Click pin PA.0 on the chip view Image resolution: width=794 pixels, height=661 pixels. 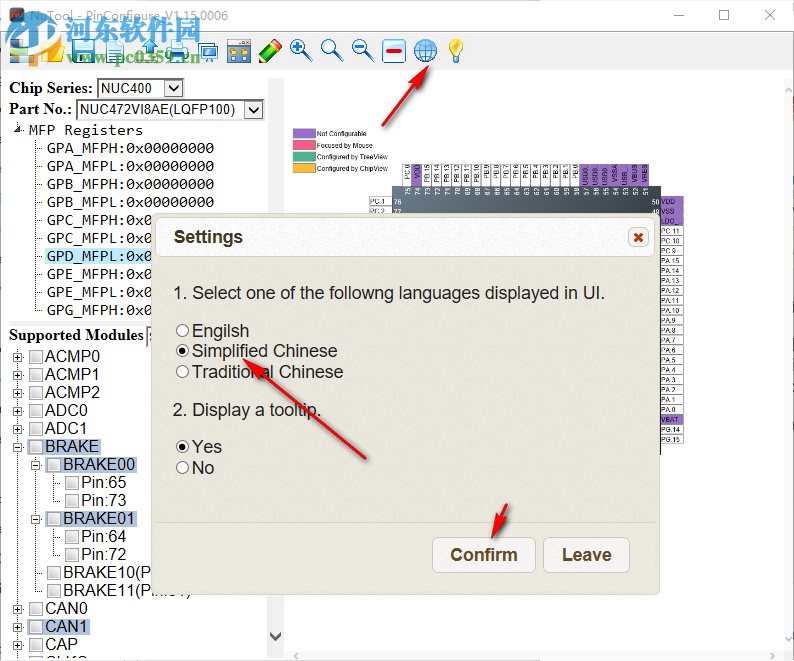[x=671, y=410]
